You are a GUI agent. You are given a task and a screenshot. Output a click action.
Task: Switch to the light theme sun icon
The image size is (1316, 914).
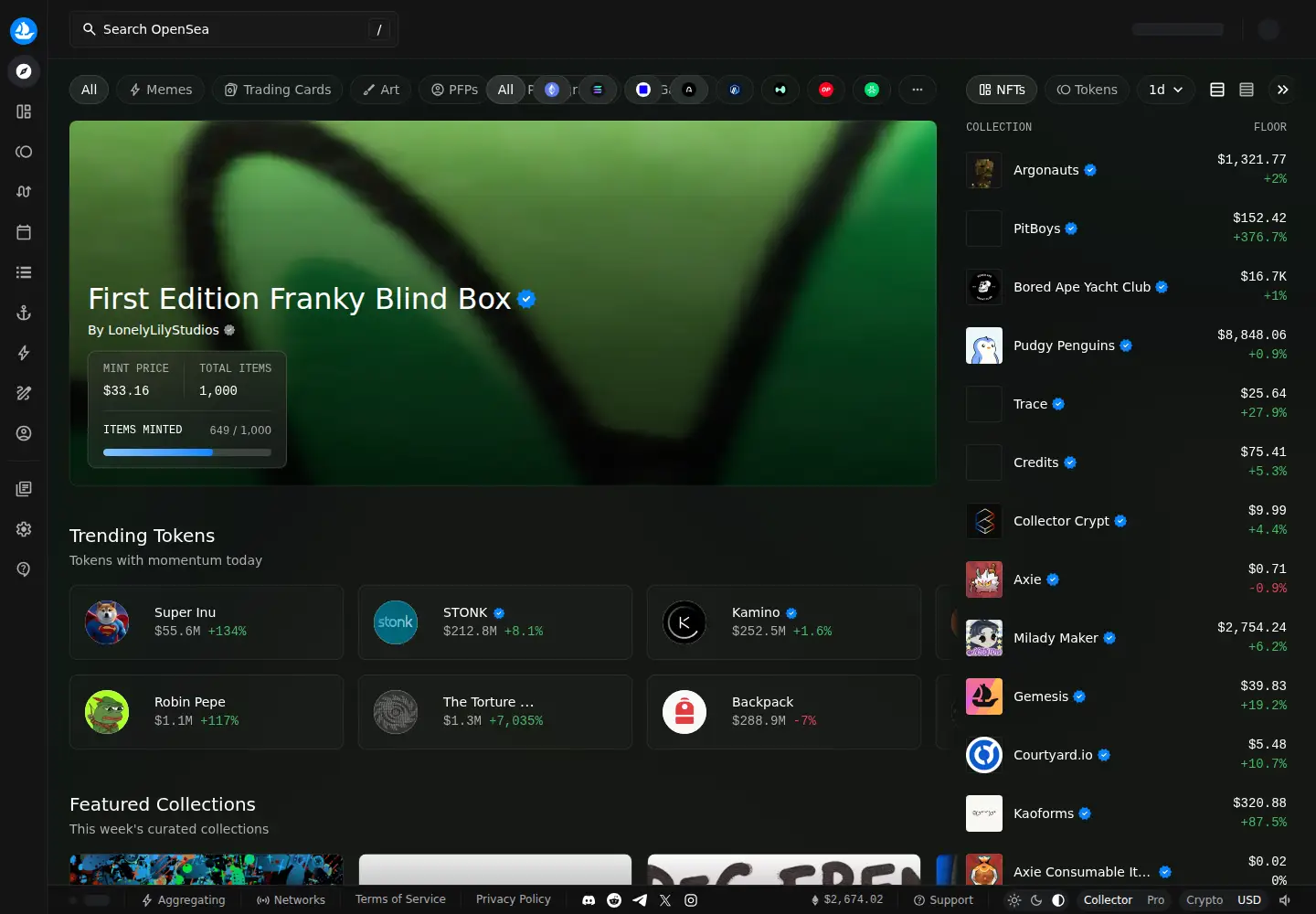coord(1014,900)
